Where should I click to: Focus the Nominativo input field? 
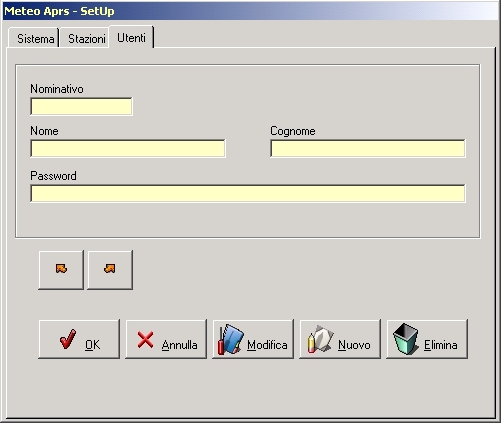click(x=81, y=106)
